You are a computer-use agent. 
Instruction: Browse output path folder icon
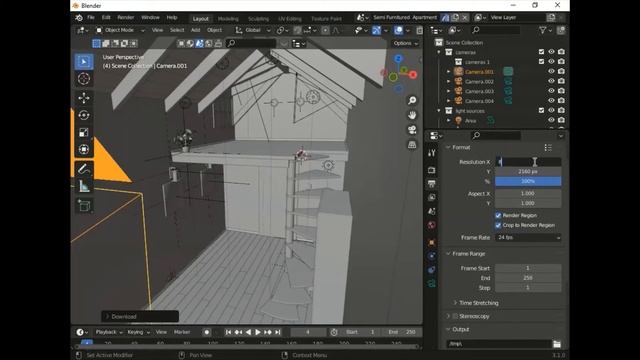point(557,344)
